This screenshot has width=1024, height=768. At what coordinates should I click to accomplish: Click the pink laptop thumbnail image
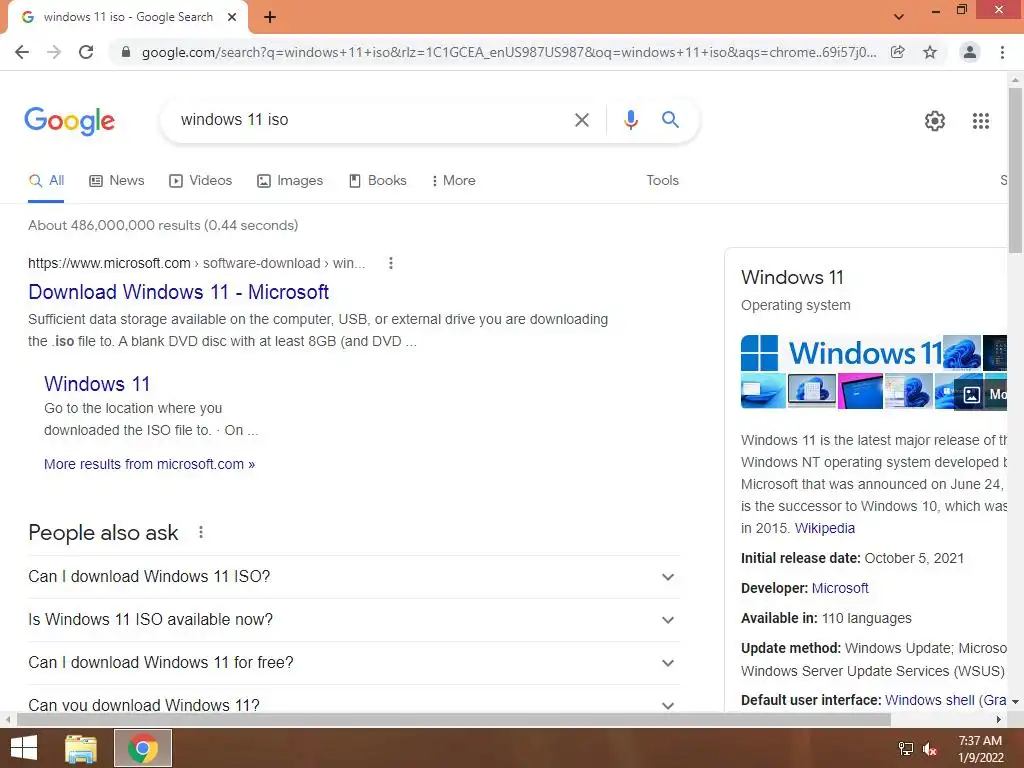(x=860, y=391)
